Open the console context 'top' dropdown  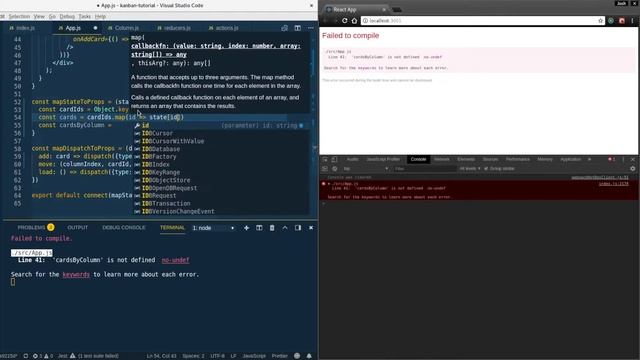366,169
